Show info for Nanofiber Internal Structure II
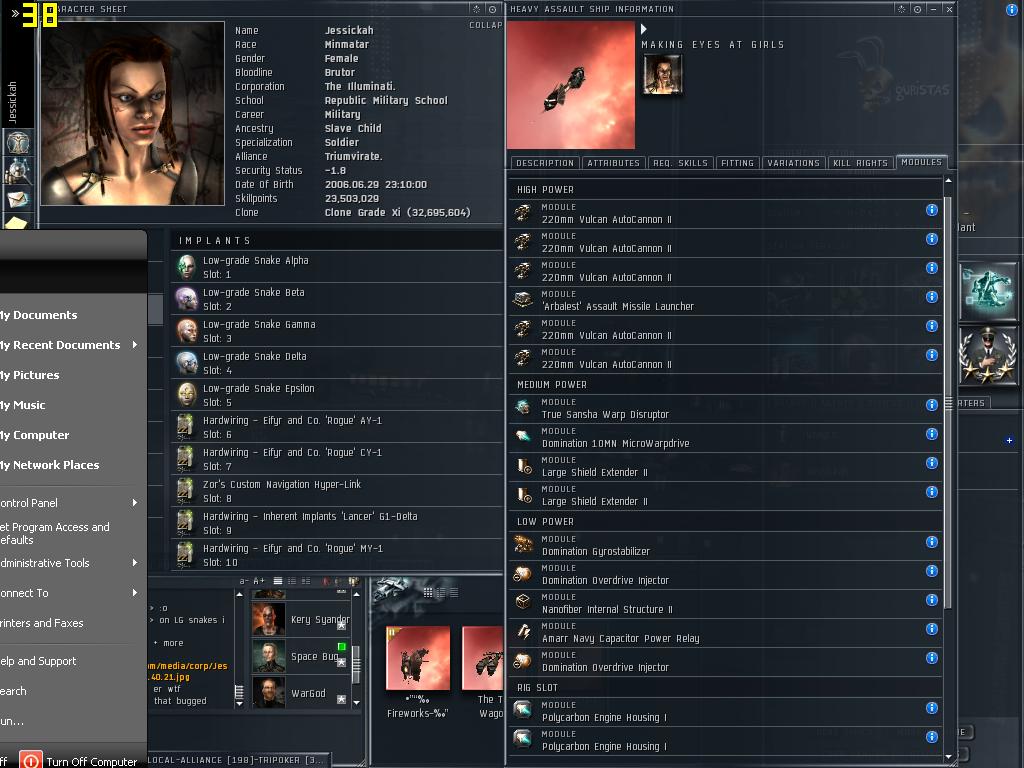Screen dimensions: 1024x768 point(932,600)
